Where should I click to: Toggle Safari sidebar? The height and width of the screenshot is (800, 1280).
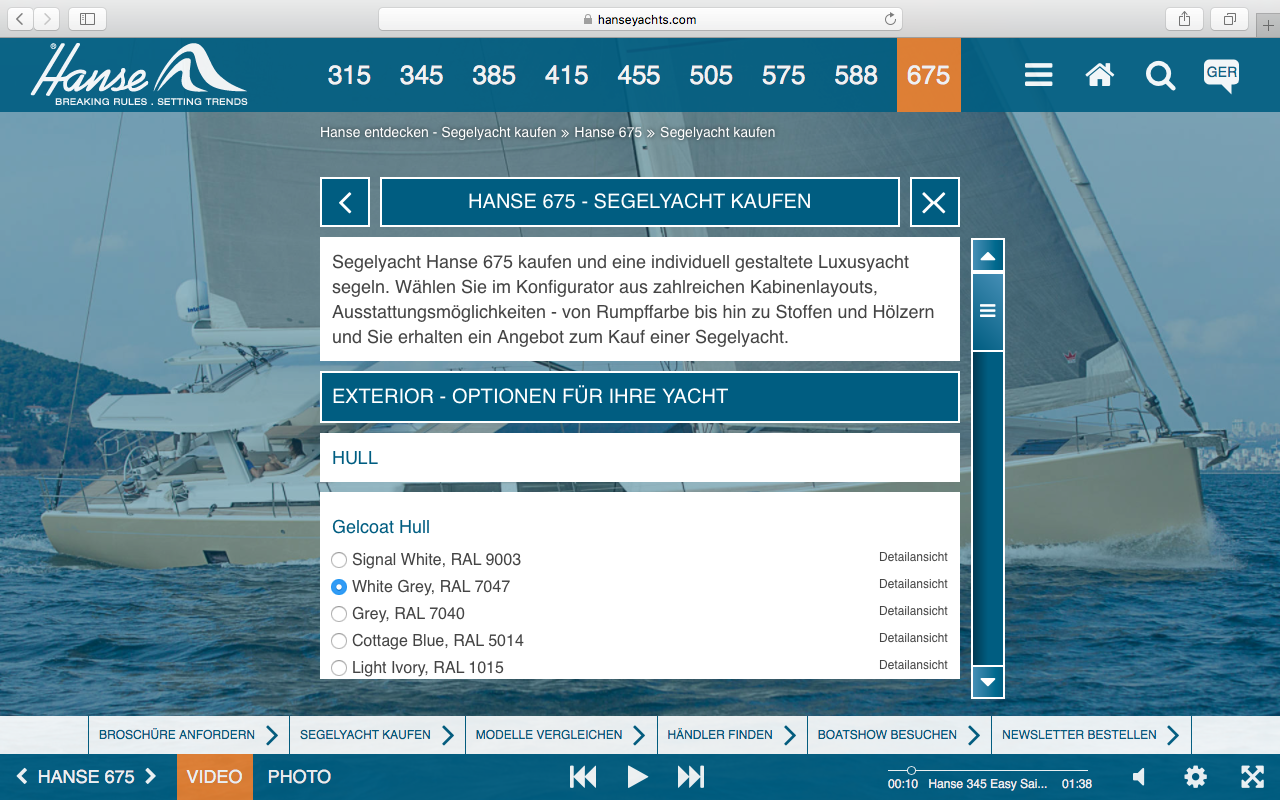coord(87,19)
